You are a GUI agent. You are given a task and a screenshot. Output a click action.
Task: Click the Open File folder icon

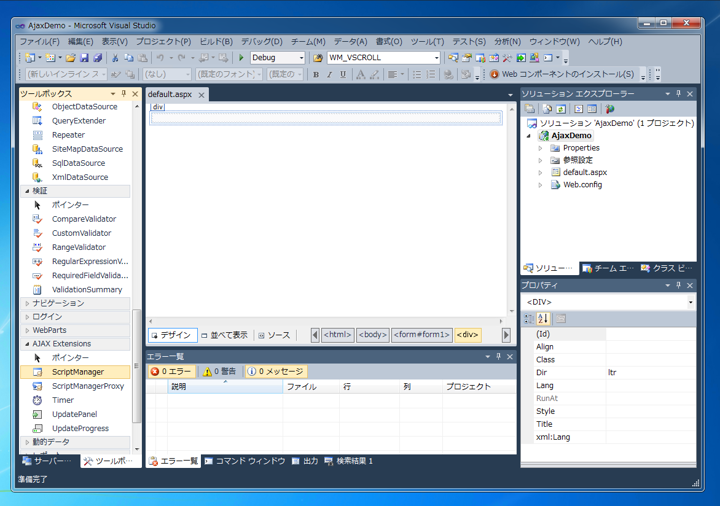click(x=70, y=58)
